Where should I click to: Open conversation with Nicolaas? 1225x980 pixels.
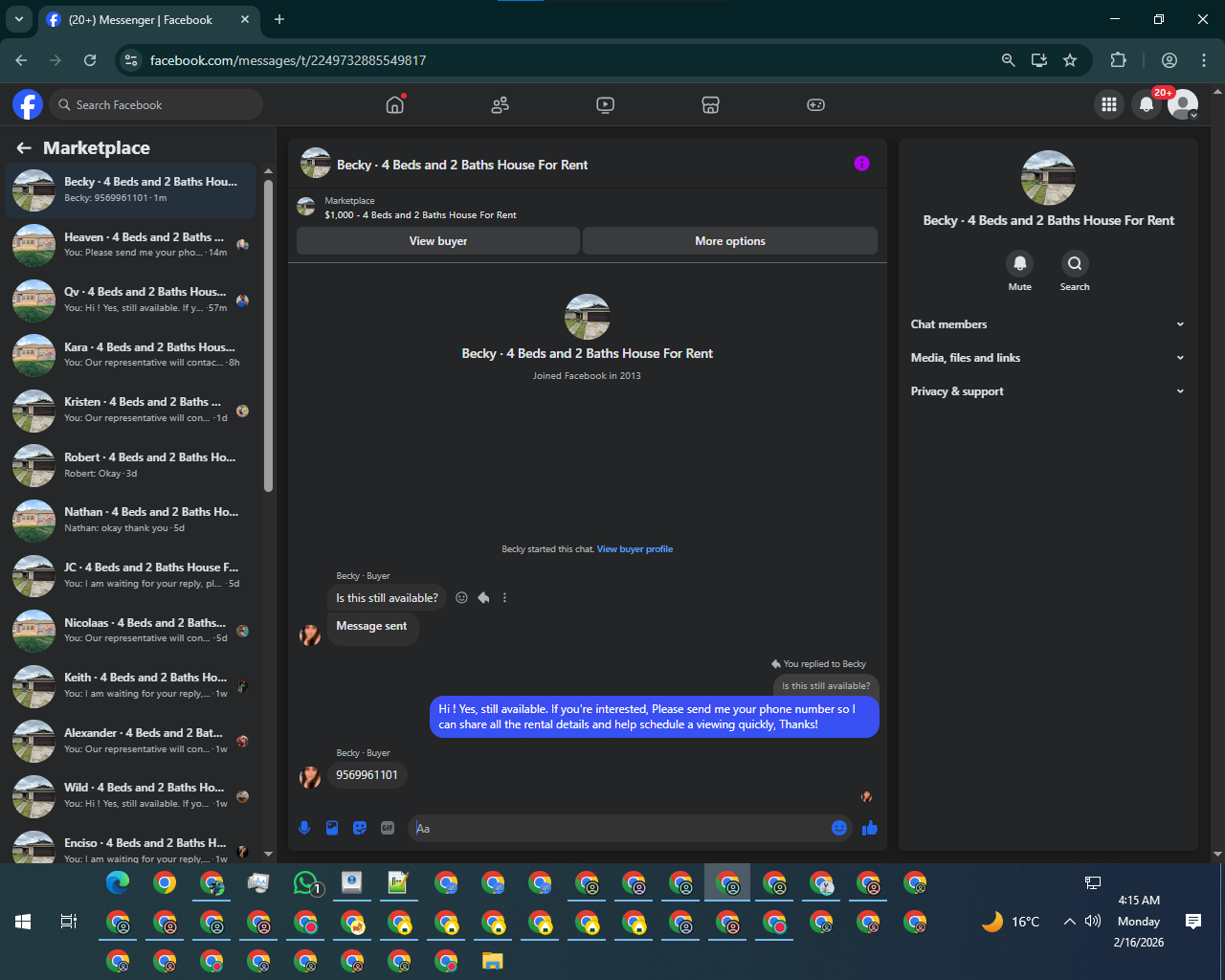click(x=131, y=631)
